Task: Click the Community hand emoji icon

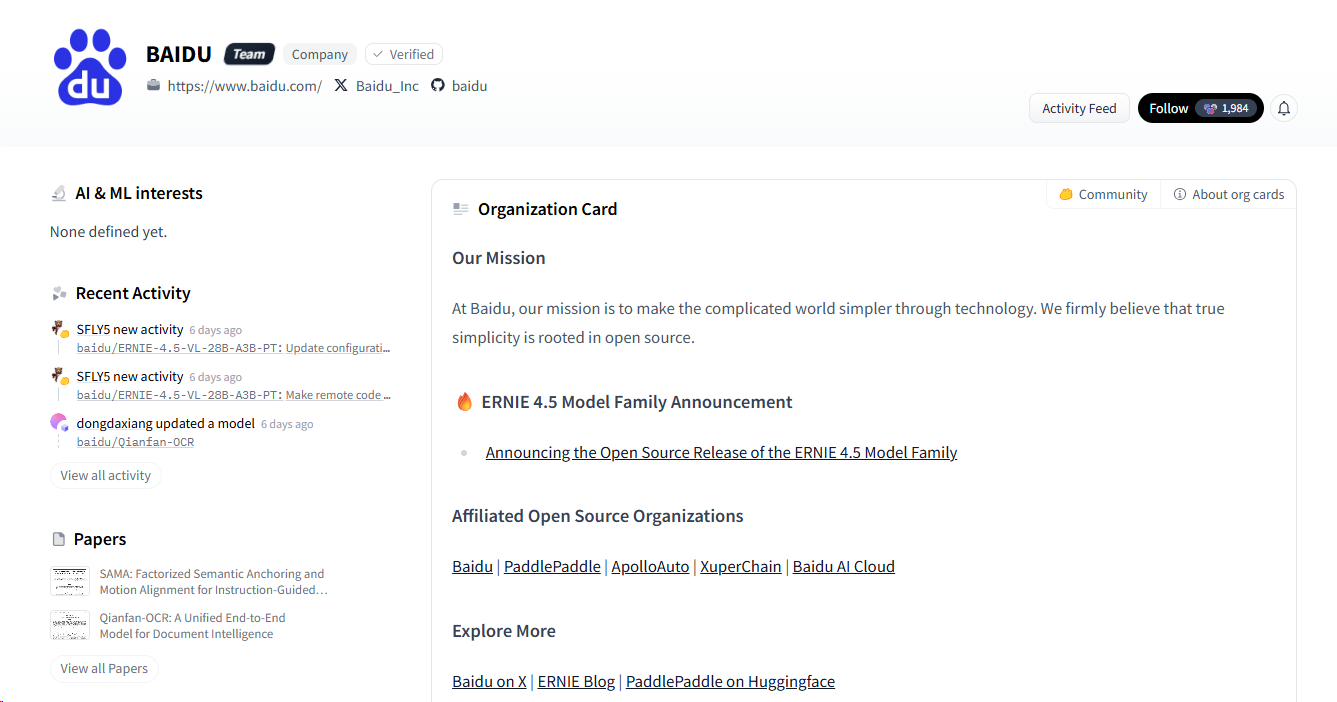Action: click(1066, 195)
